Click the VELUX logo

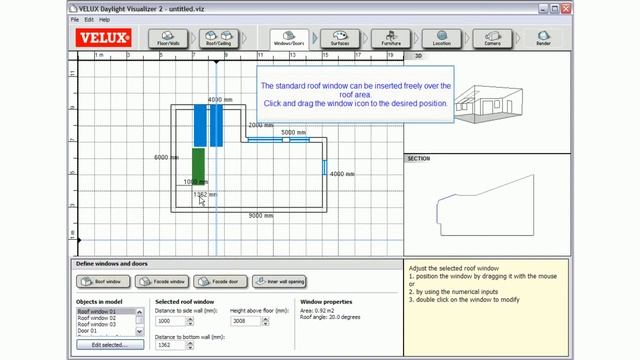(103, 38)
